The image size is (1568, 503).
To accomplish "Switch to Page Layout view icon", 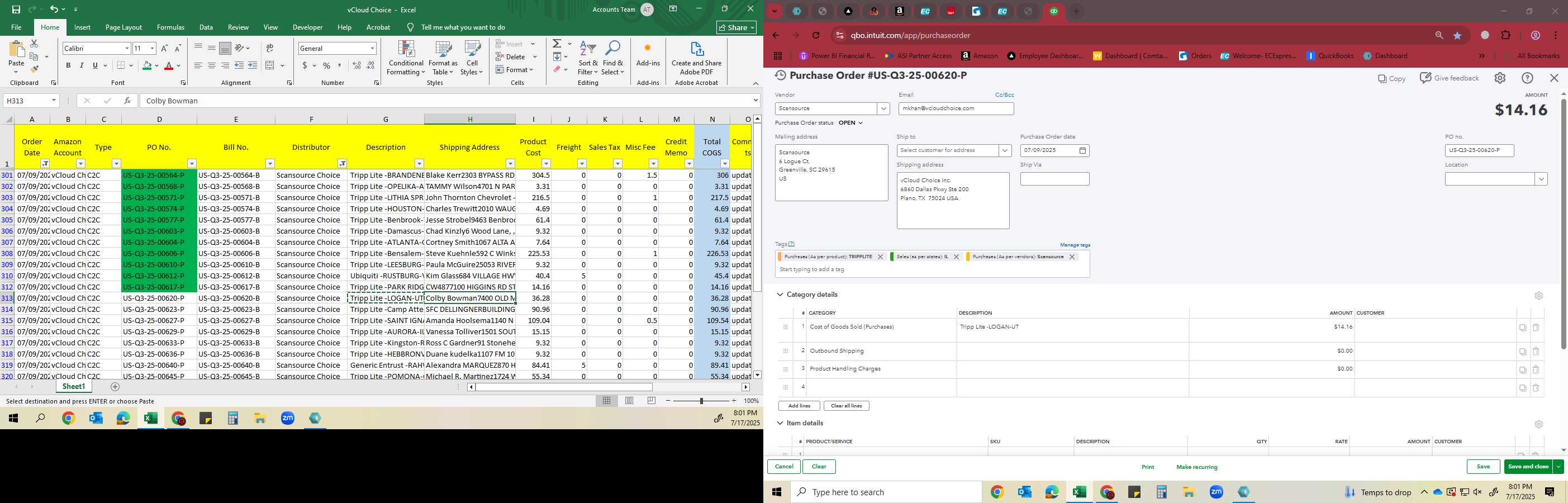I will (629, 401).
